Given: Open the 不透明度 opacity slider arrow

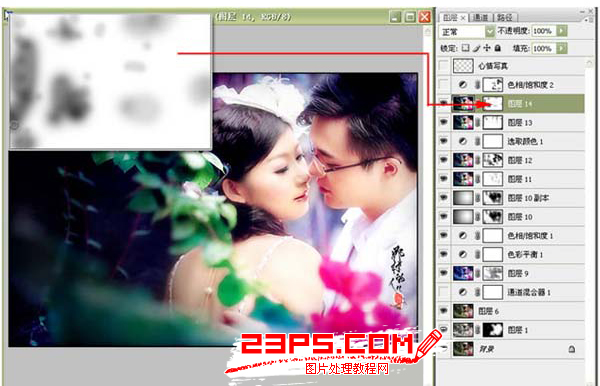Looking at the screenshot, I should click(562, 31).
